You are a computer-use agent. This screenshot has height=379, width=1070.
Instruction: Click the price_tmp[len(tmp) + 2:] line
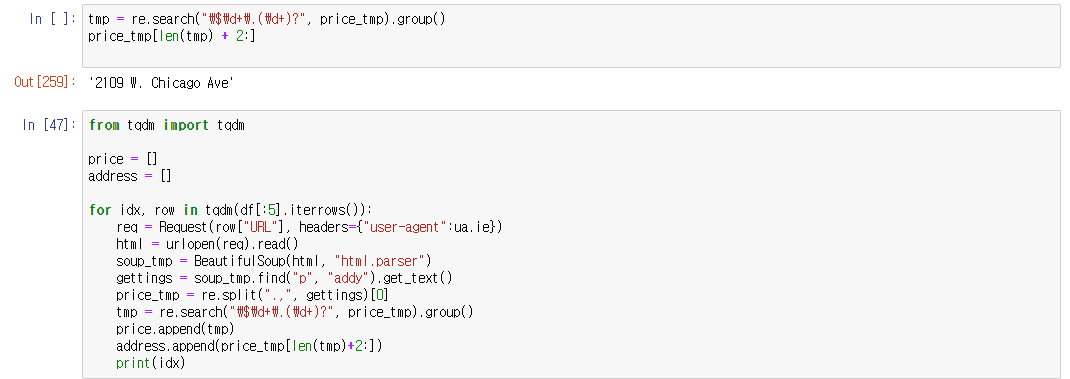[x=172, y=36]
